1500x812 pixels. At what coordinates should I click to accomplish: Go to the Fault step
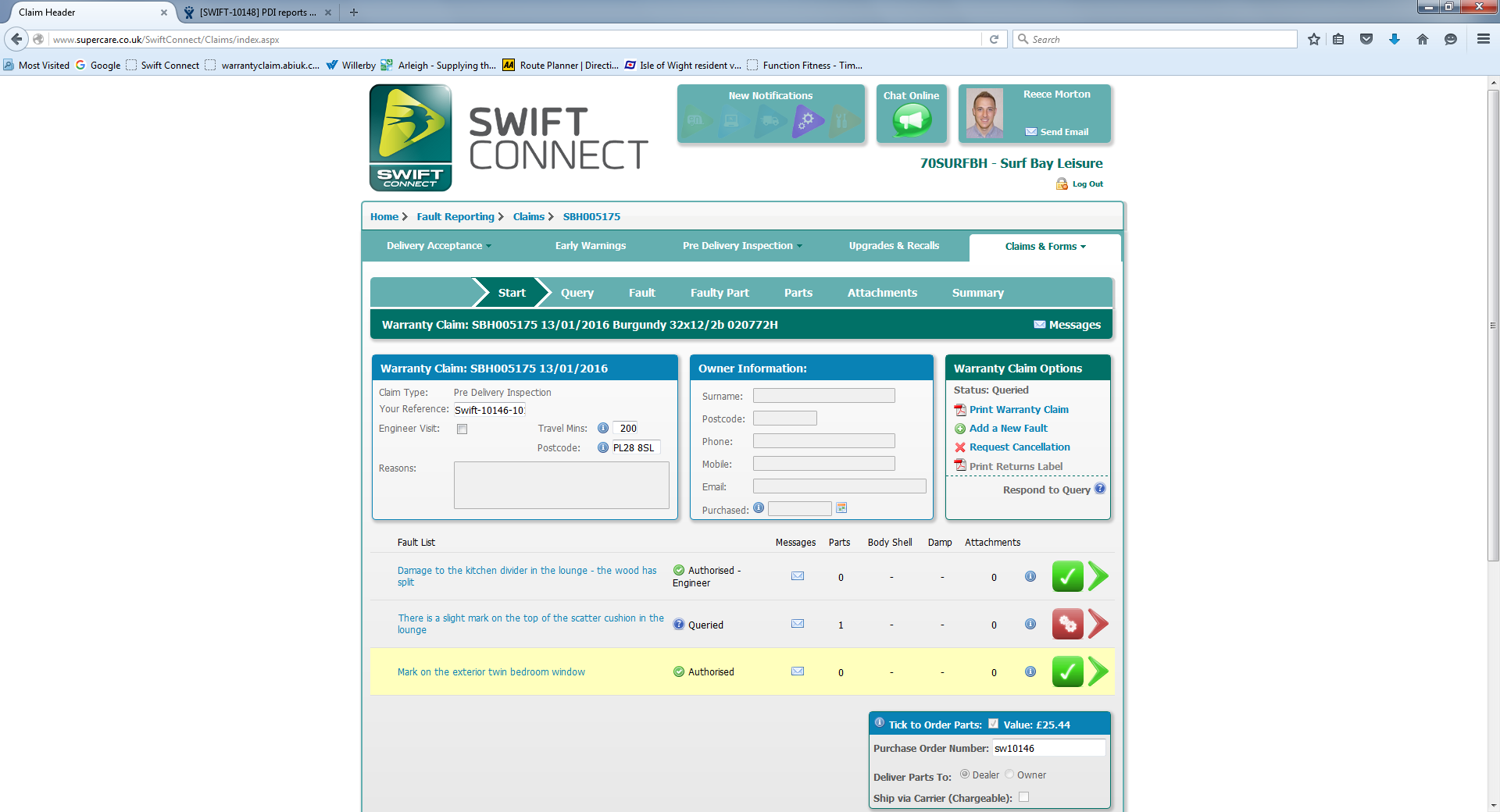642,293
